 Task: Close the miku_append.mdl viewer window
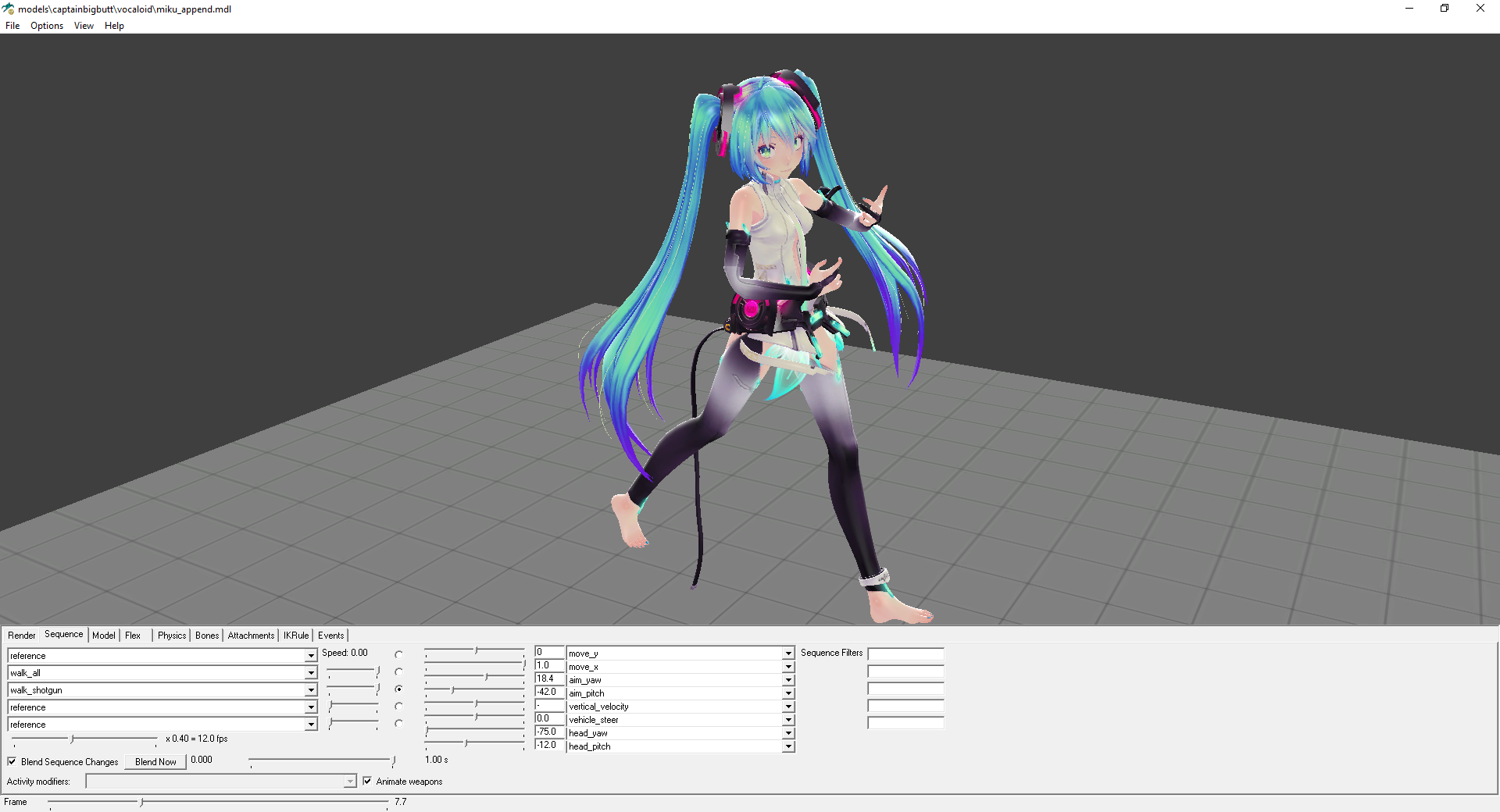[x=1480, y=9]
